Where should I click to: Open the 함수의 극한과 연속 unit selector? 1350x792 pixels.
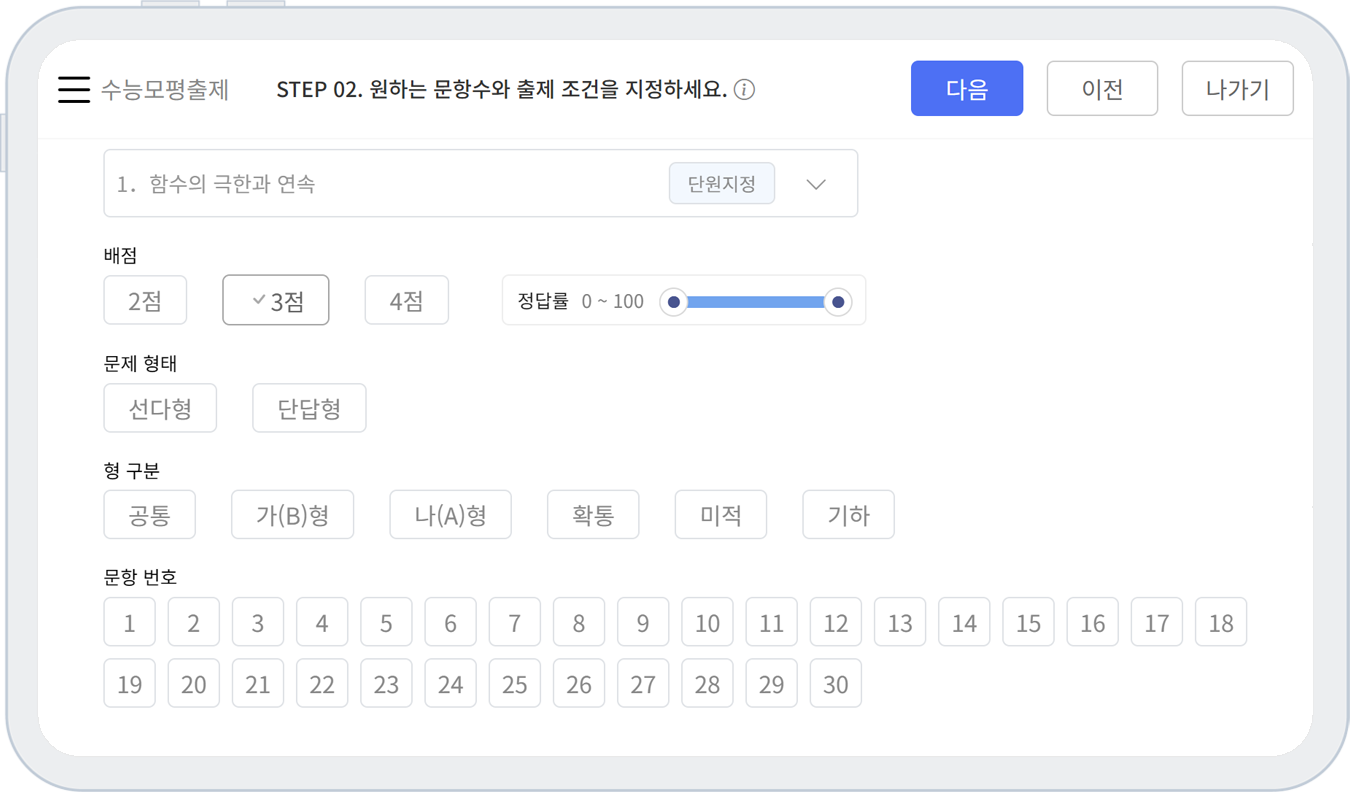click(x=380, y=184)
